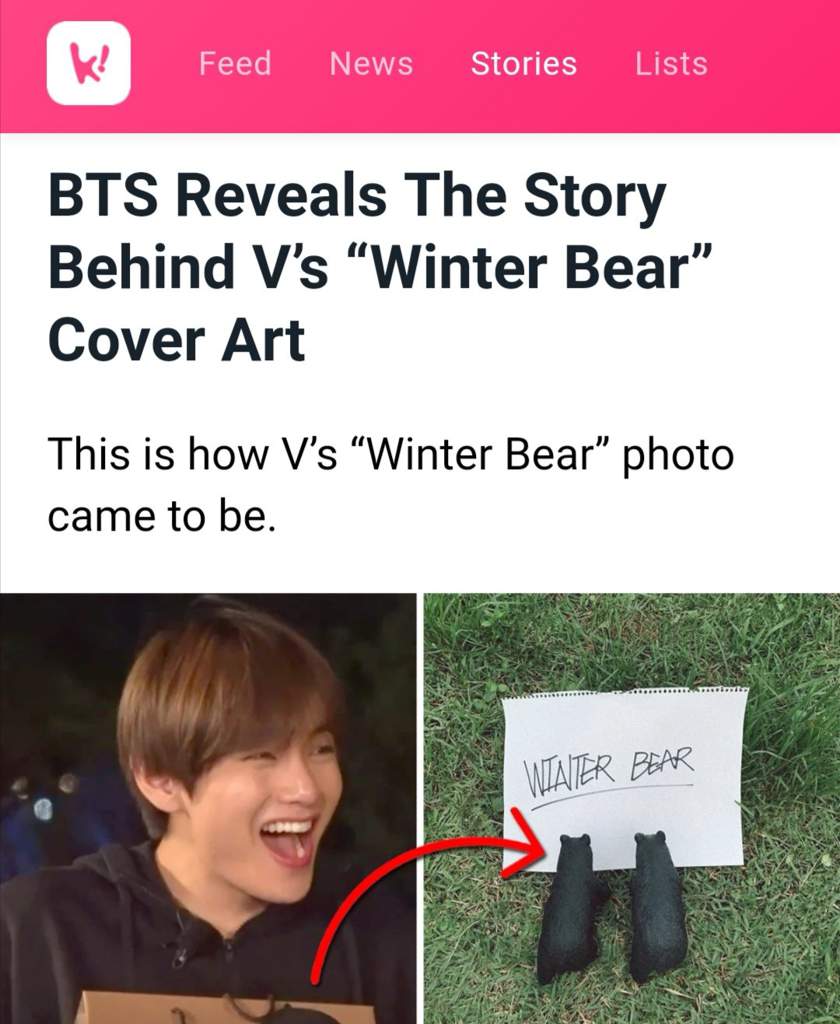The image size is (840, 1024).
Task: Click the "Cover Art" headline line
Action: tap(176, 340)
